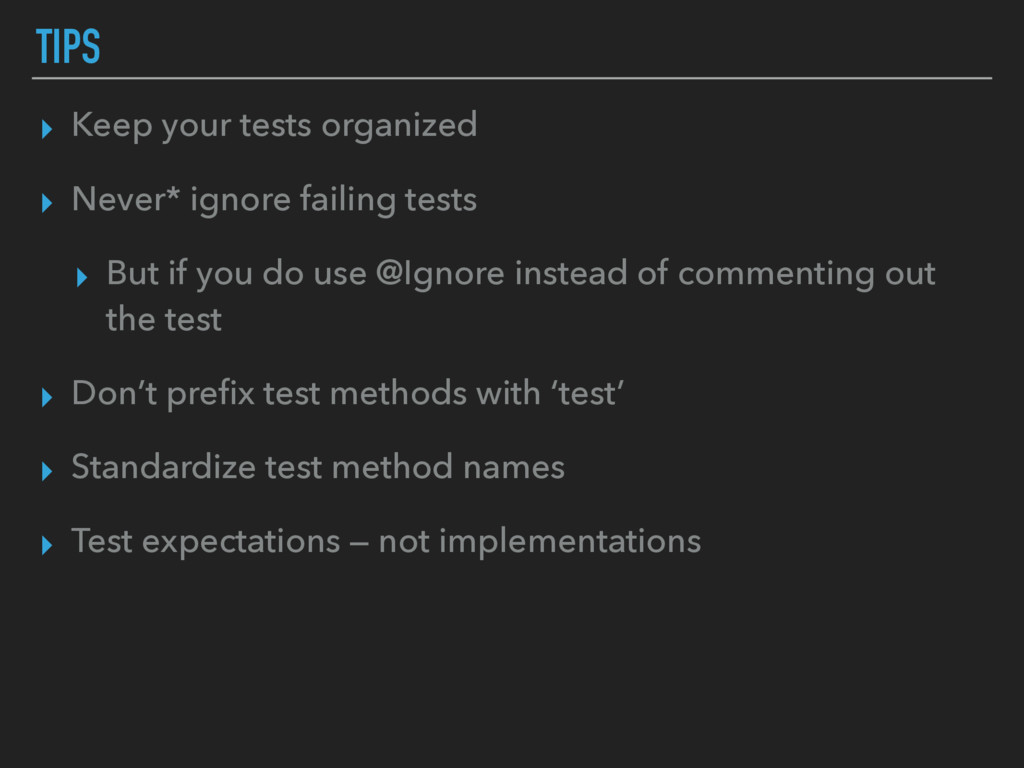Click the arrow bullet beside Keep your tests organized
The width and height of the screenshot is (1024, 768).
click(x=47, y=129)
